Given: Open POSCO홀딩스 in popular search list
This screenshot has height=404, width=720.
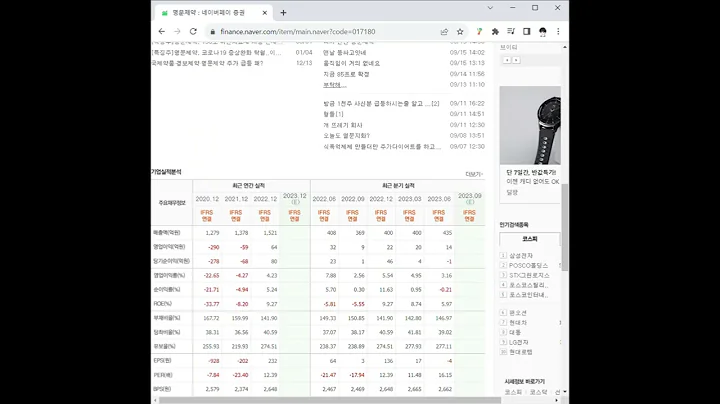Looking at the screenshot, I should click(x=529, y=265).
